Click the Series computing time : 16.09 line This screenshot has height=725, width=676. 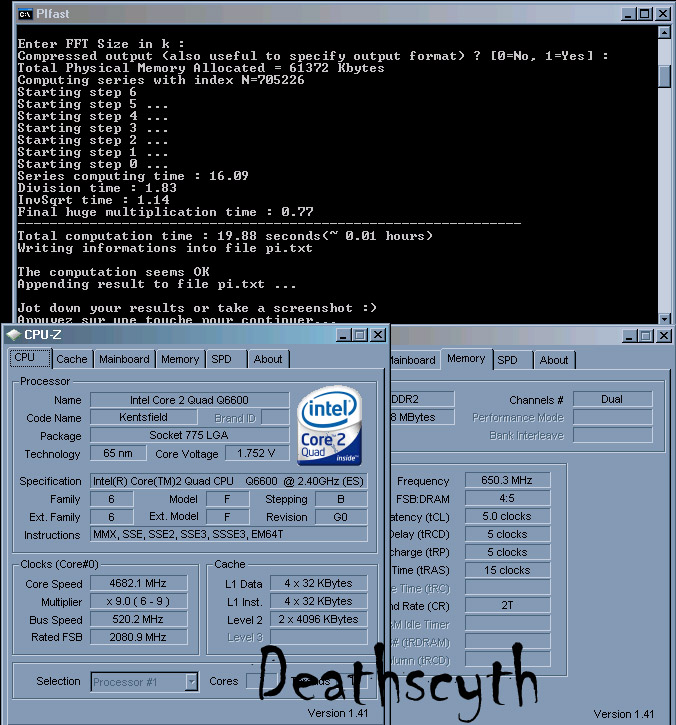point(133,176)
